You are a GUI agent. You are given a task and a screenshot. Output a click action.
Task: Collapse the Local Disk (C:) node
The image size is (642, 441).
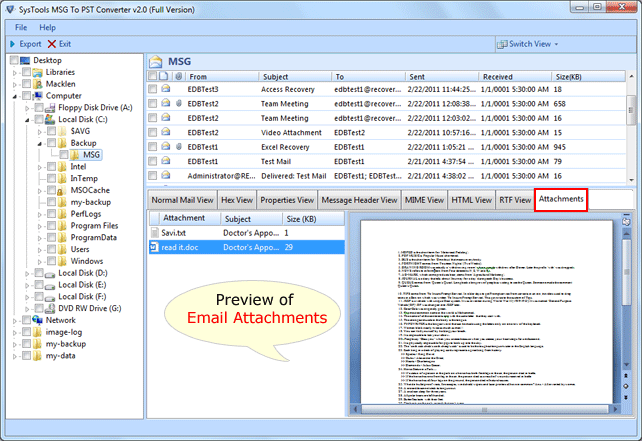27,120
